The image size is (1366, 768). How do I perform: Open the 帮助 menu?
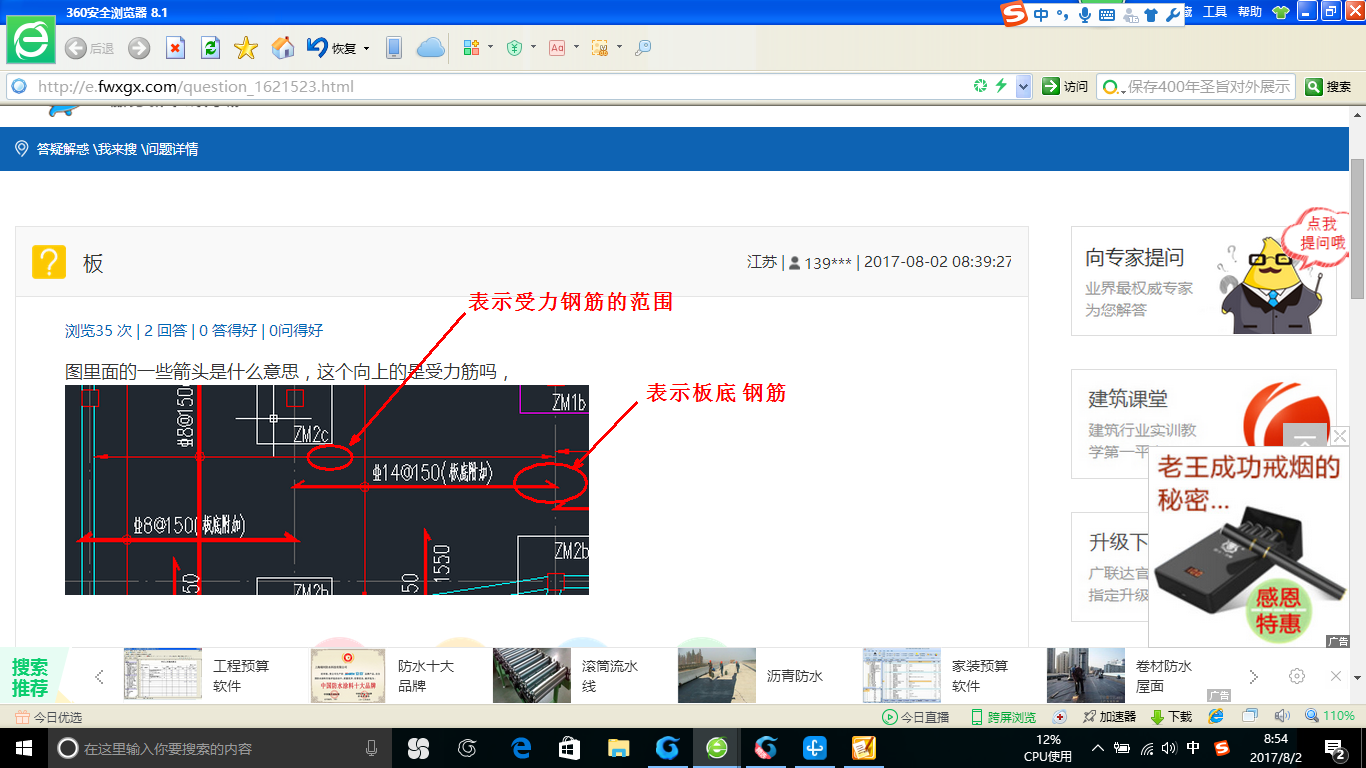click(x=1250, y=12)
